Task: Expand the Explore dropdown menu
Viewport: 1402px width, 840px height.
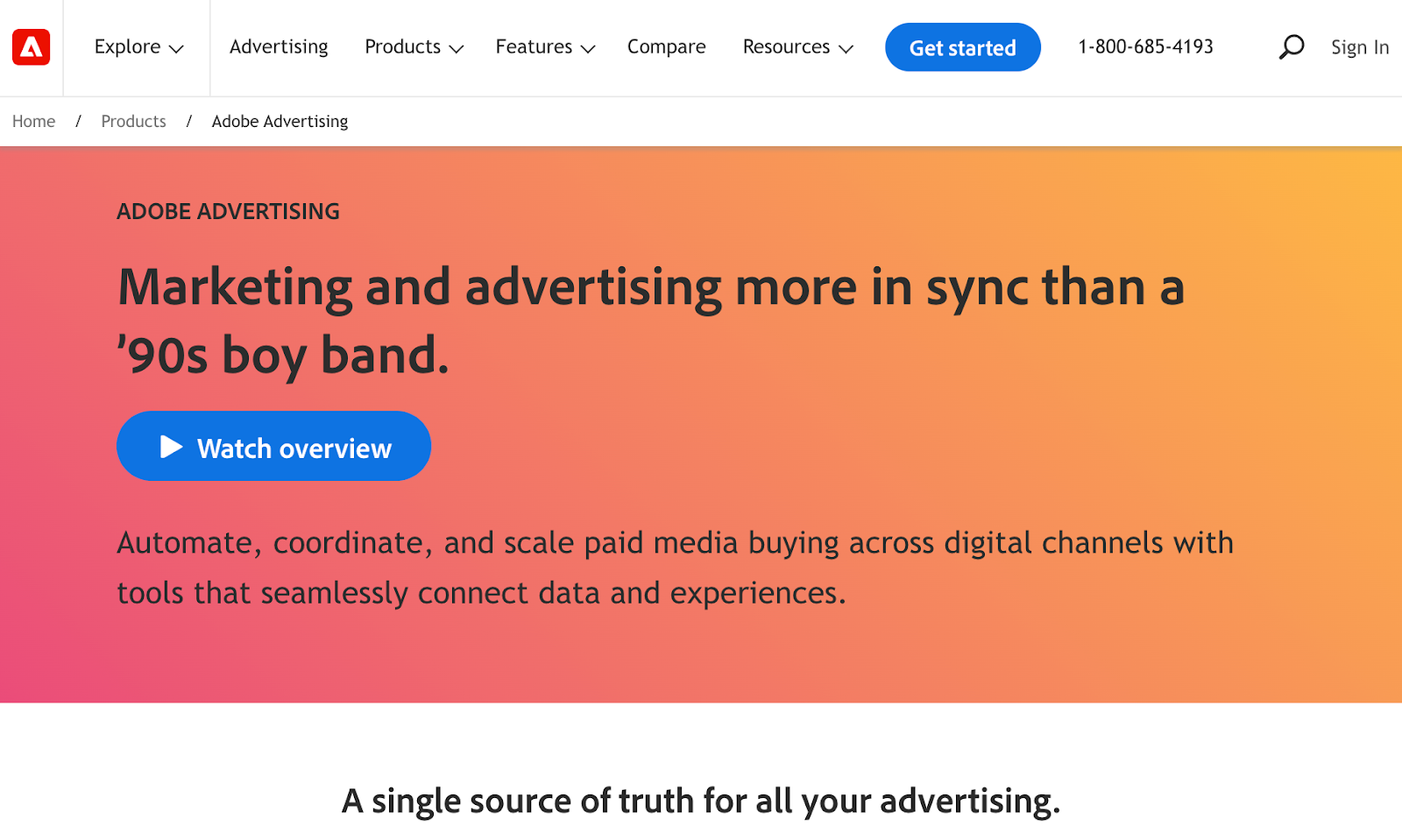Action: [138, 47]
